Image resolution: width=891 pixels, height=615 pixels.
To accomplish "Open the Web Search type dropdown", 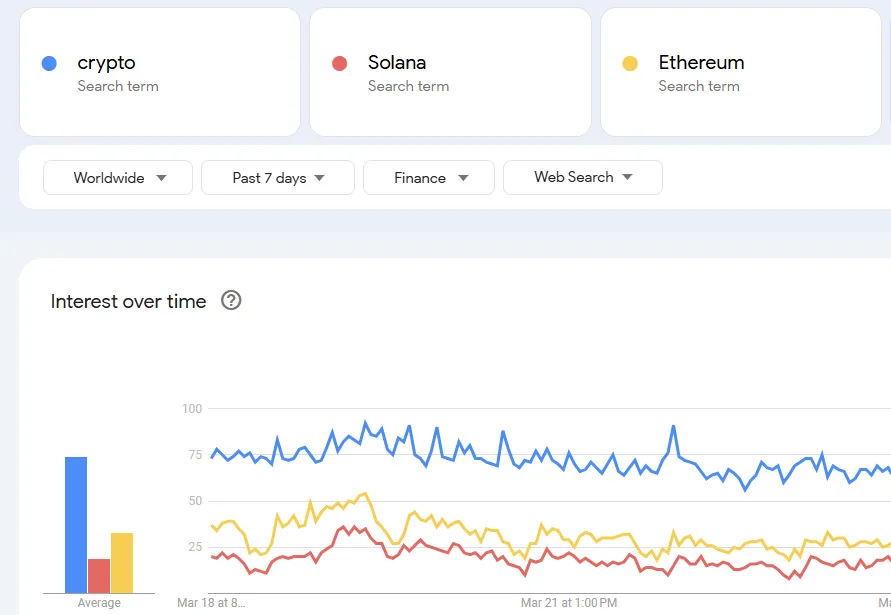I will click(583, 177).
